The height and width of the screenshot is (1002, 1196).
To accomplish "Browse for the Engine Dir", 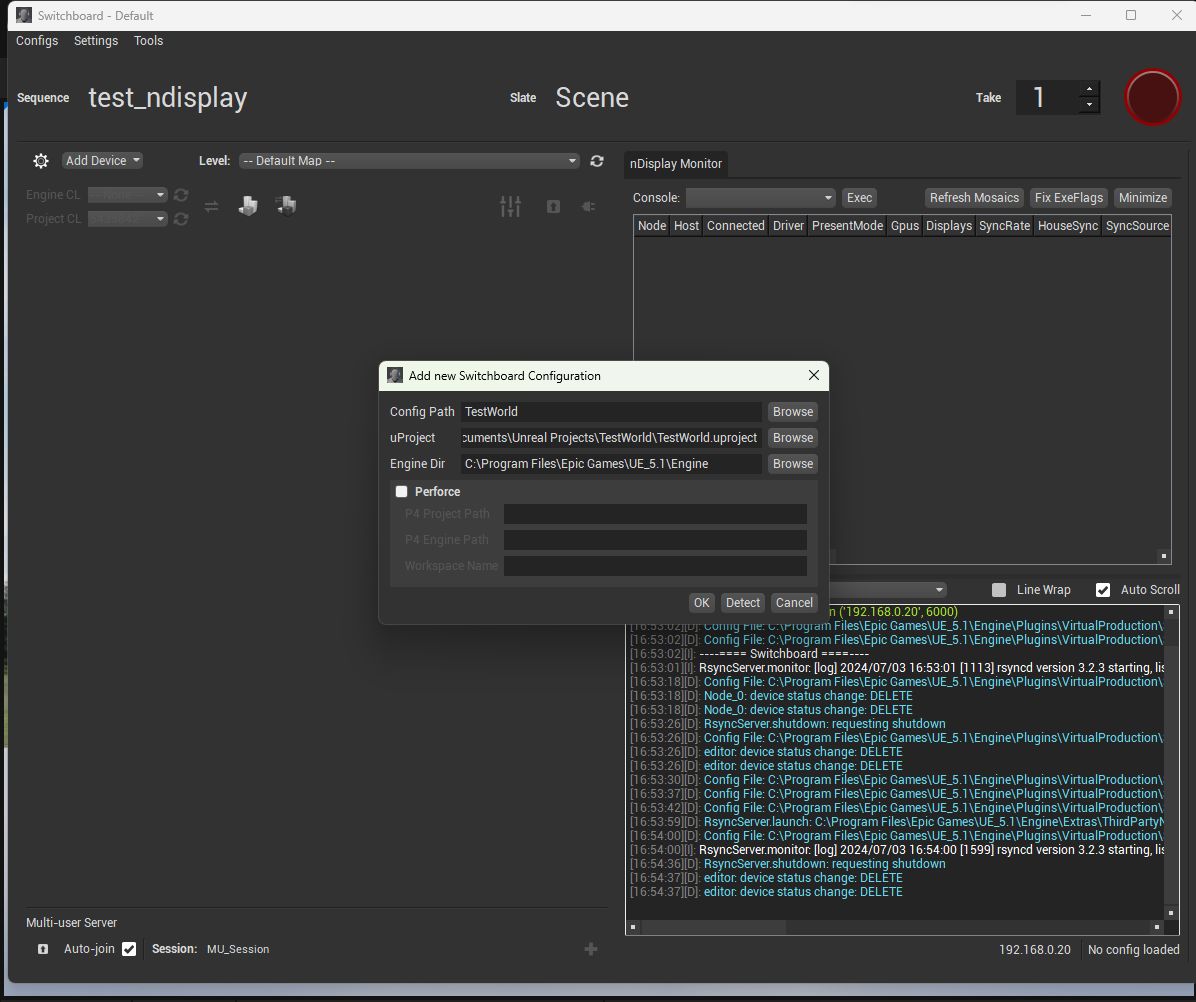I will [x=793, y=464].
